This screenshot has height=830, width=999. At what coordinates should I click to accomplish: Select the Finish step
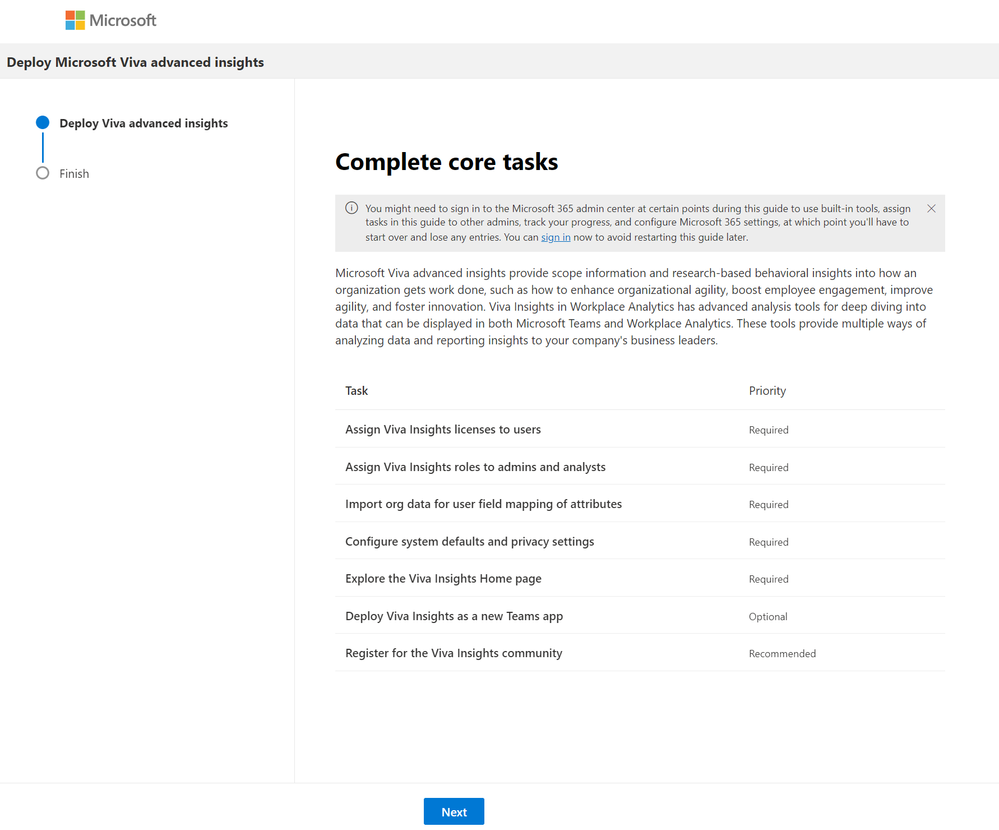(74, 173)
